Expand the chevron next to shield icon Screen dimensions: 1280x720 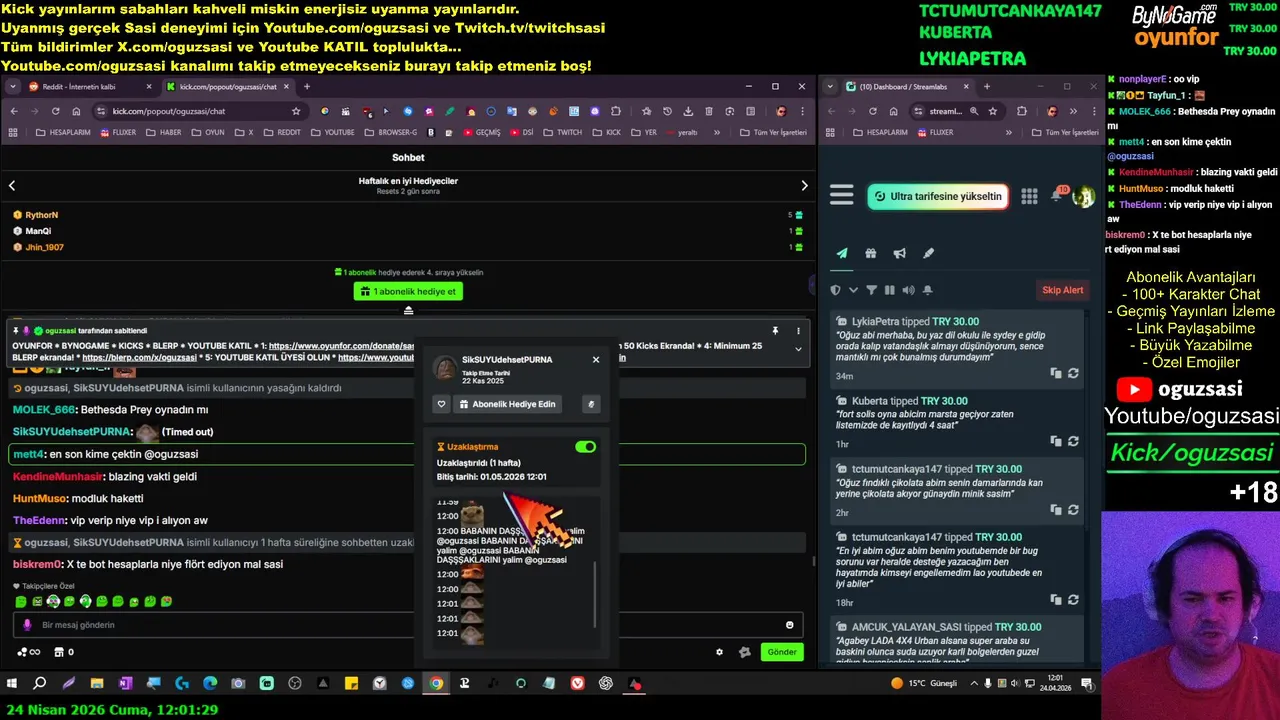point(853,290)
